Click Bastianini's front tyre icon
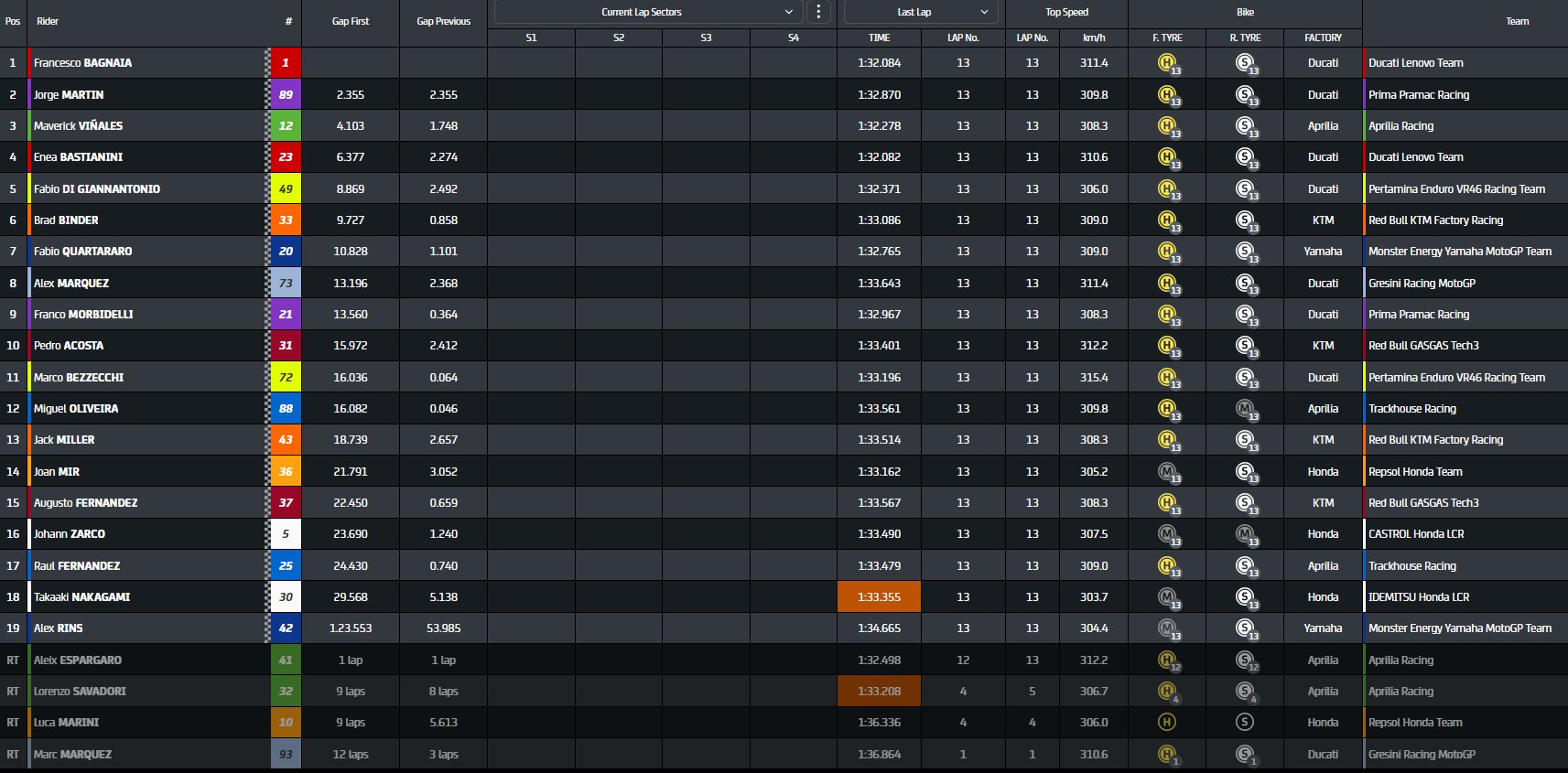This screenshot has height=773, width=1568. coord(1166,157)
